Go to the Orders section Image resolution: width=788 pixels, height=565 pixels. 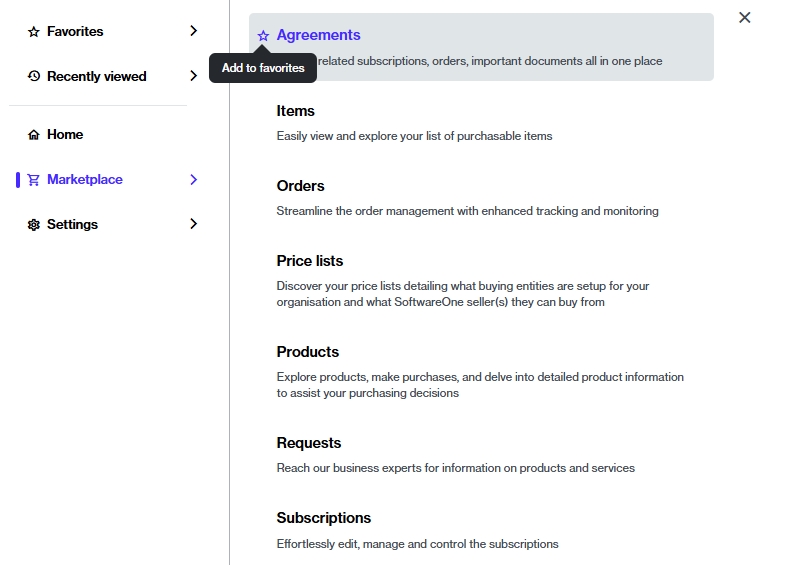300,186
